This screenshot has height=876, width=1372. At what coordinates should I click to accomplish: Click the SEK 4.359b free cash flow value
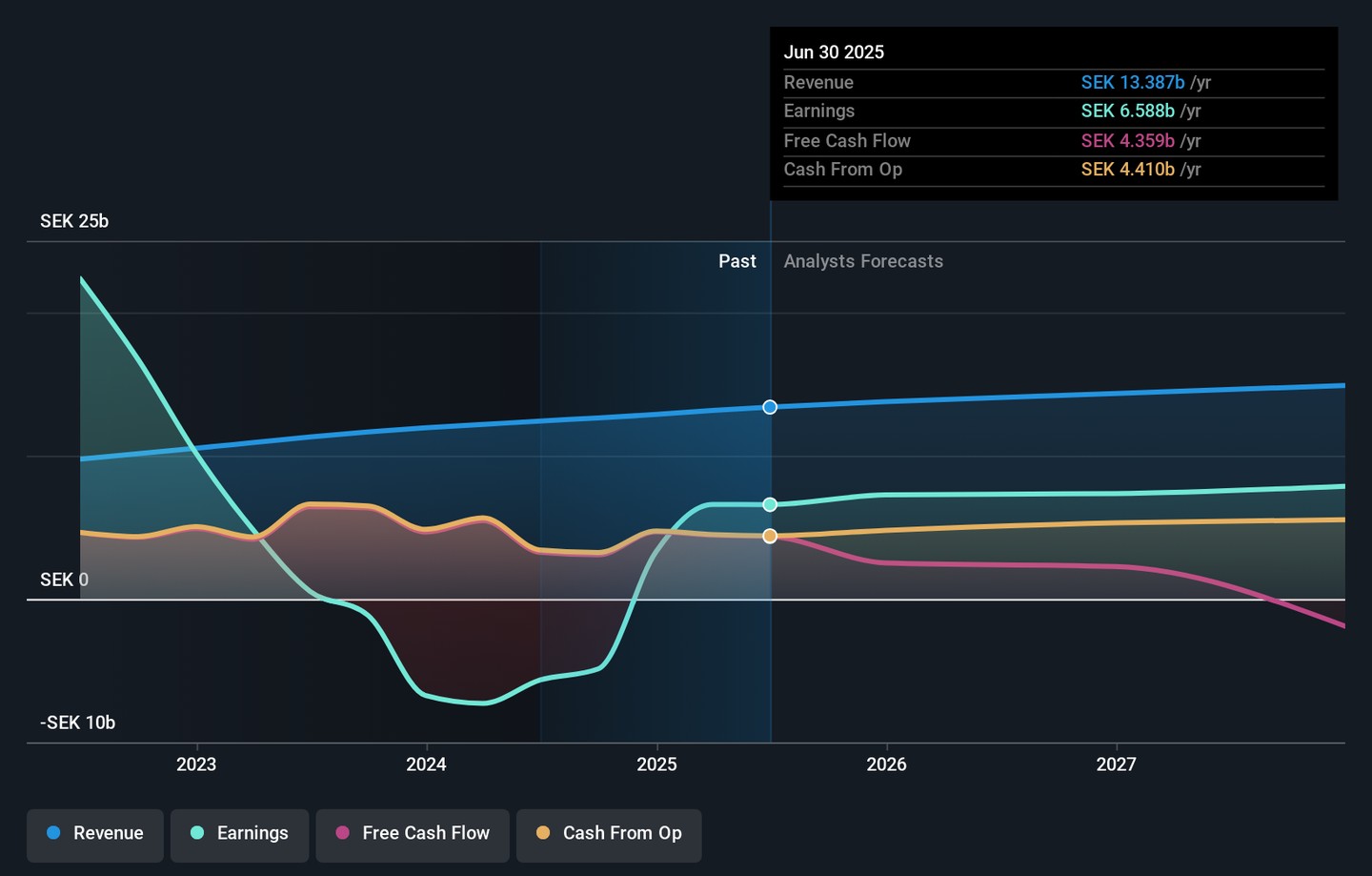pos(1127,141)
